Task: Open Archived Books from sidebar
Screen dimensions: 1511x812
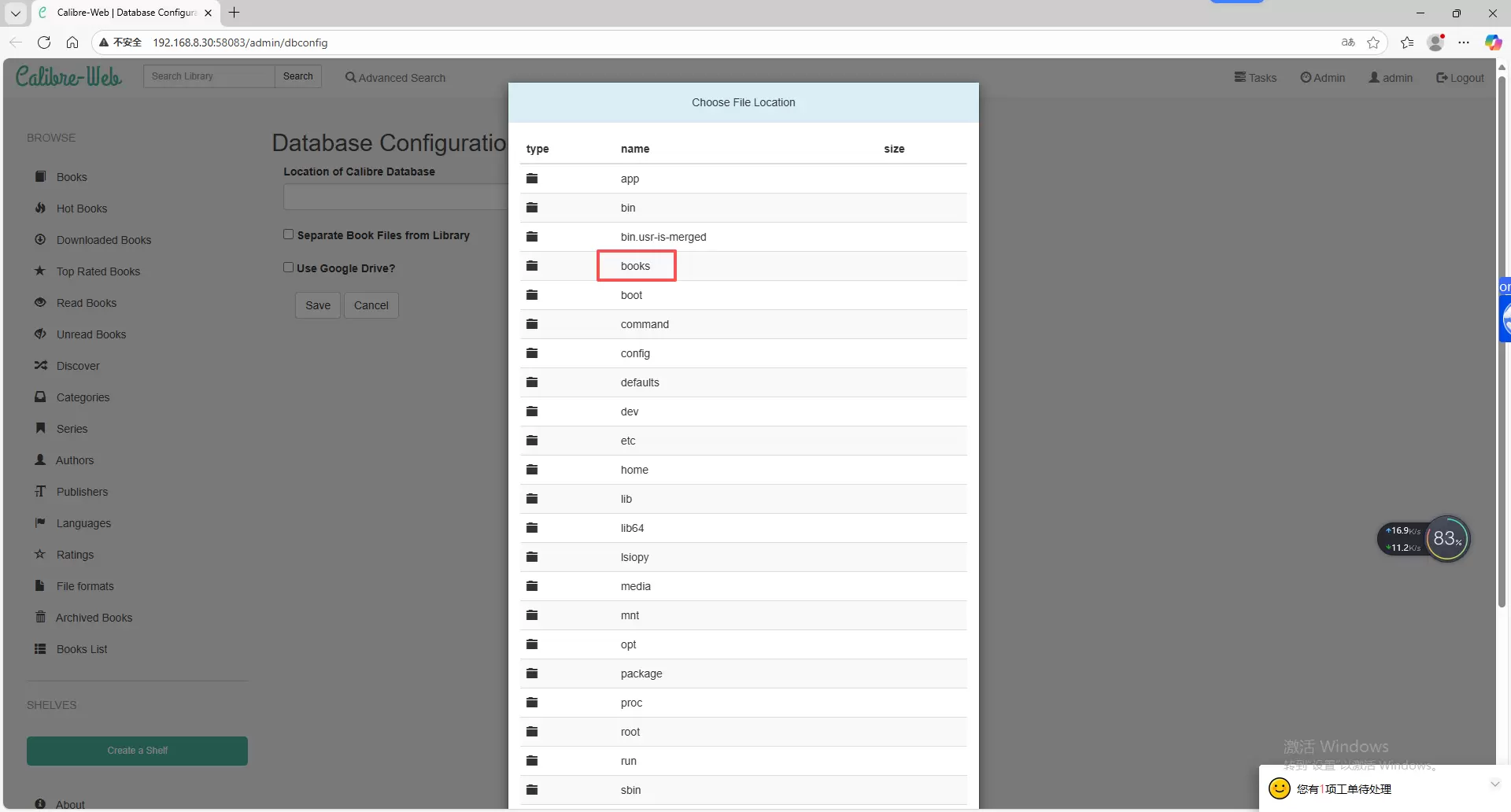Action: [x=94, y=618]
